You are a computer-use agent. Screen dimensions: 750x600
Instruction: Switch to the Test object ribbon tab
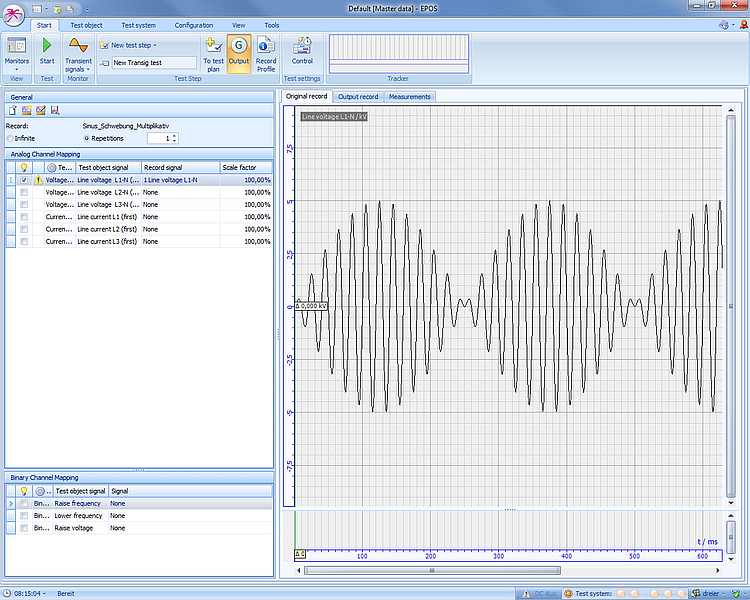tap(85, 25)
